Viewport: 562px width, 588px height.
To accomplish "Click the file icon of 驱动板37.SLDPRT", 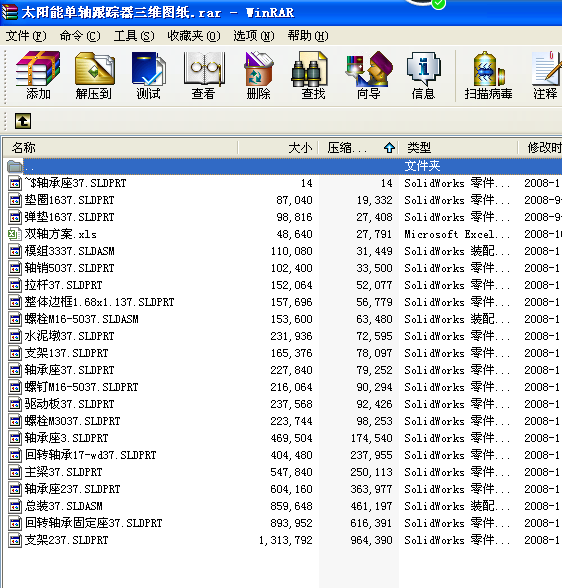I will point(15,404).
